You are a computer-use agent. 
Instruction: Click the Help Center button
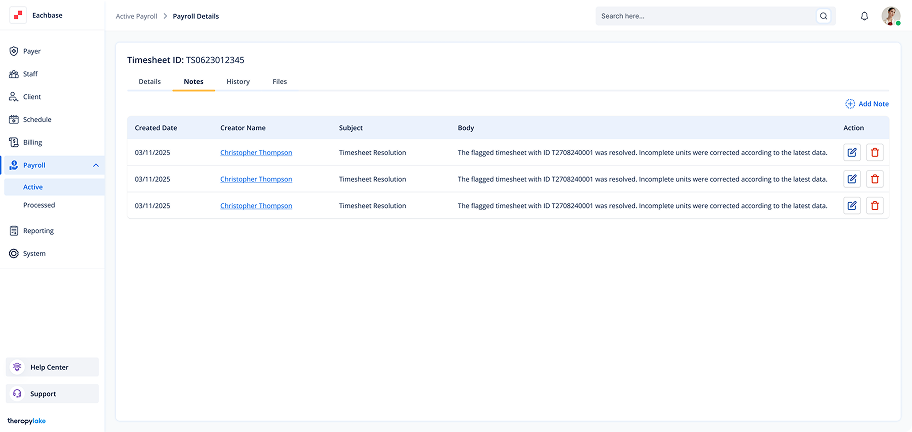[52, 367]
